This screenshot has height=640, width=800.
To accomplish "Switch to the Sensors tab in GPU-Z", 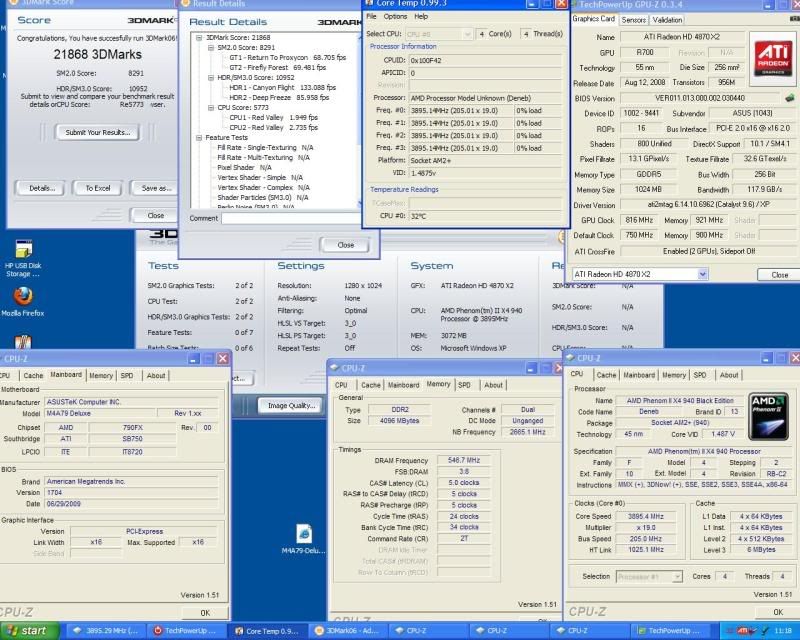I will 634,20.
